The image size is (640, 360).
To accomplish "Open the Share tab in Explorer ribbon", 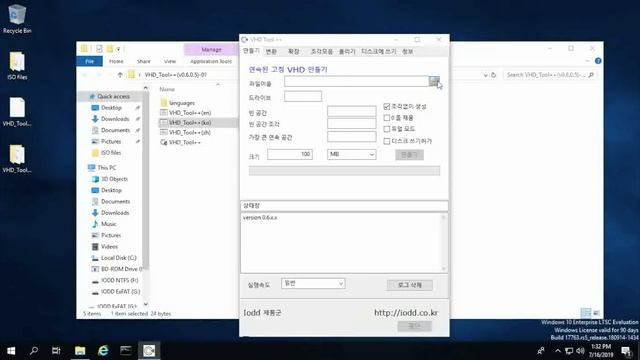I will pos(144,61).
